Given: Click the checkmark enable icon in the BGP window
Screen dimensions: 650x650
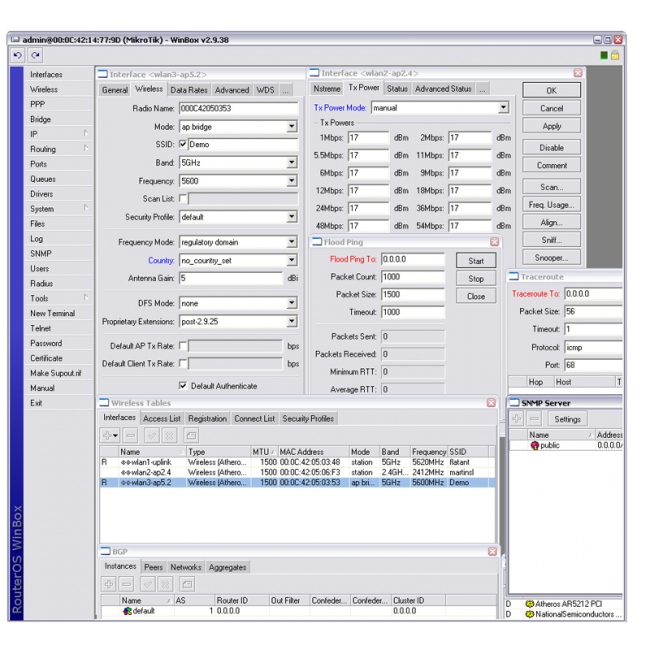Looking at the screenshot, I should pos(148,584).
